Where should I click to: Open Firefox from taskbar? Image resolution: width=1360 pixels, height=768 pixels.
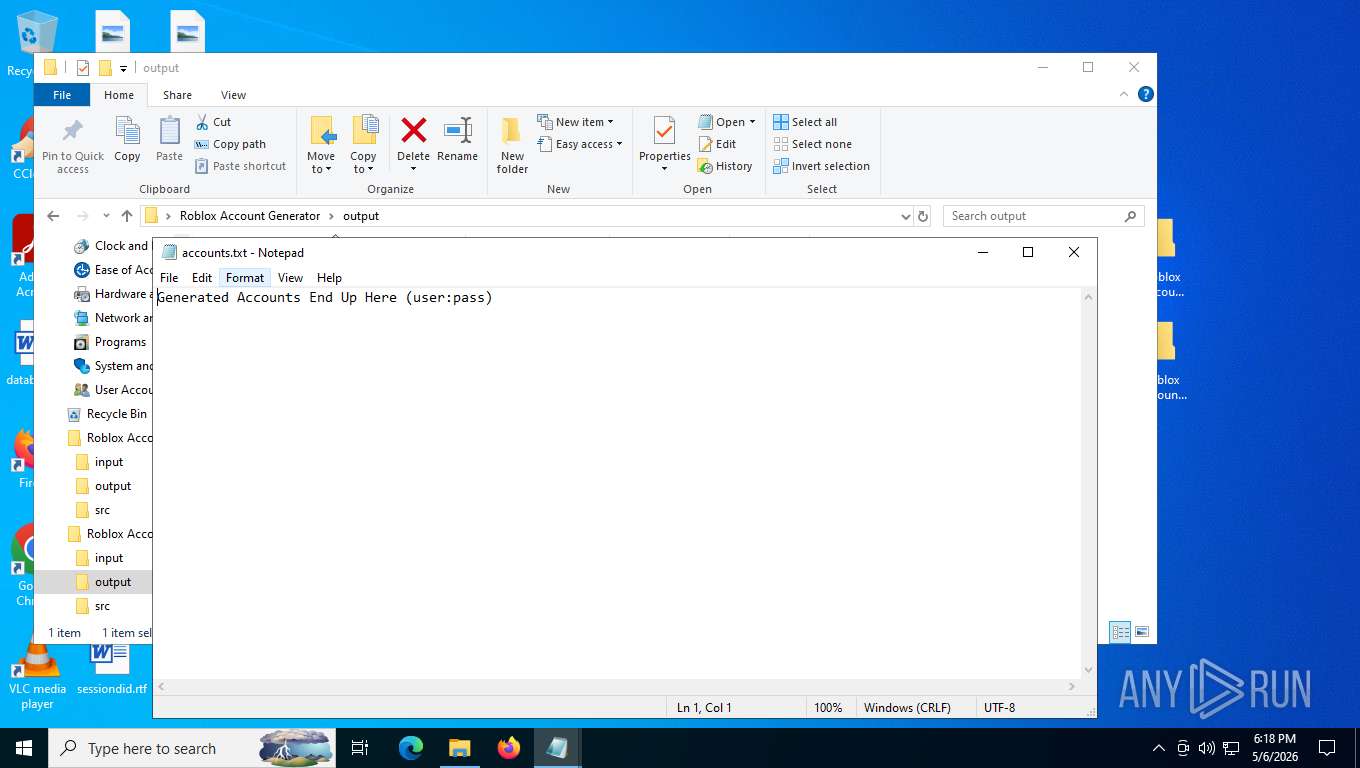pos(509,748)
